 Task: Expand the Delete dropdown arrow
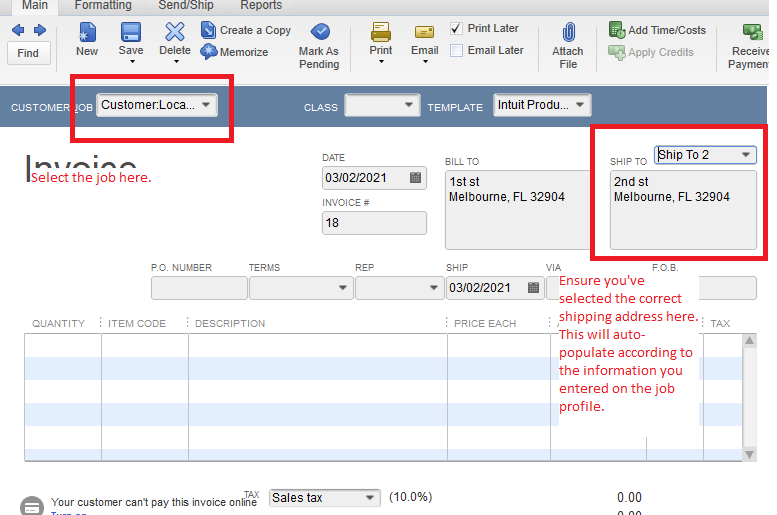coord(176,62)
